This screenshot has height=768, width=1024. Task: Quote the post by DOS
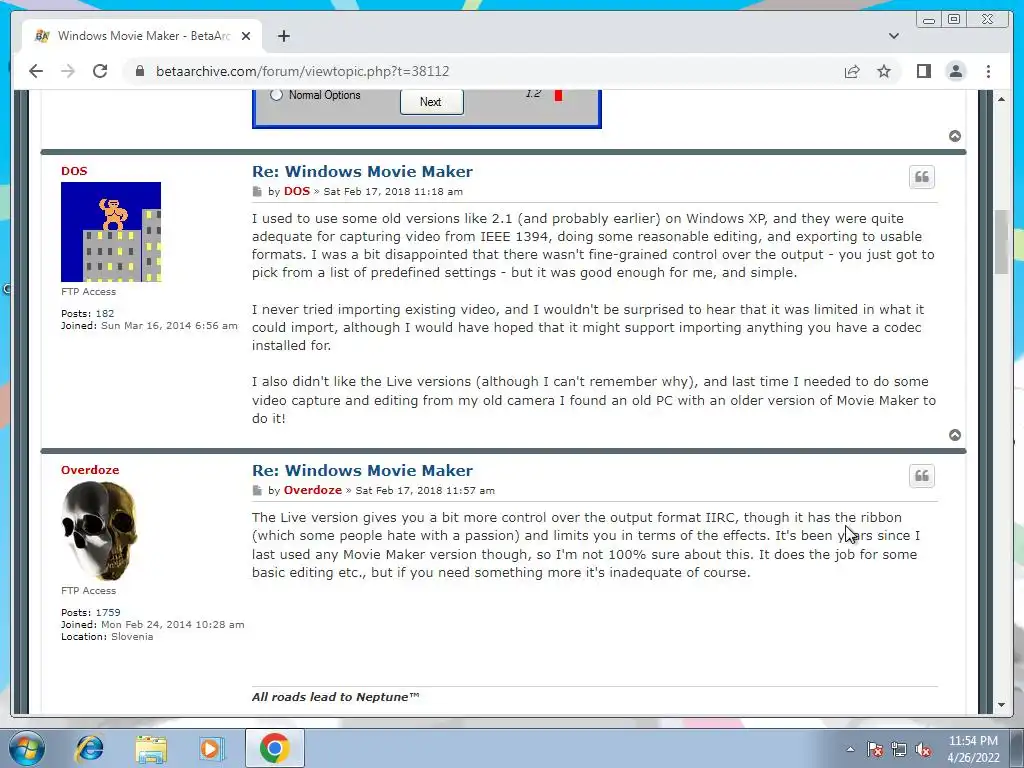pyautogui.click(x=921, y=176)
